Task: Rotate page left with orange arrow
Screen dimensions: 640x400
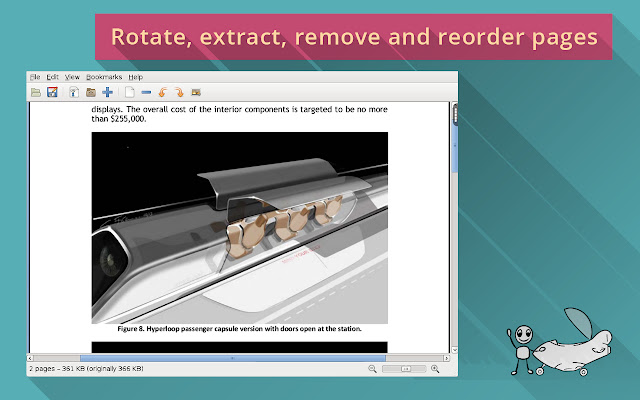Action: 162,92
